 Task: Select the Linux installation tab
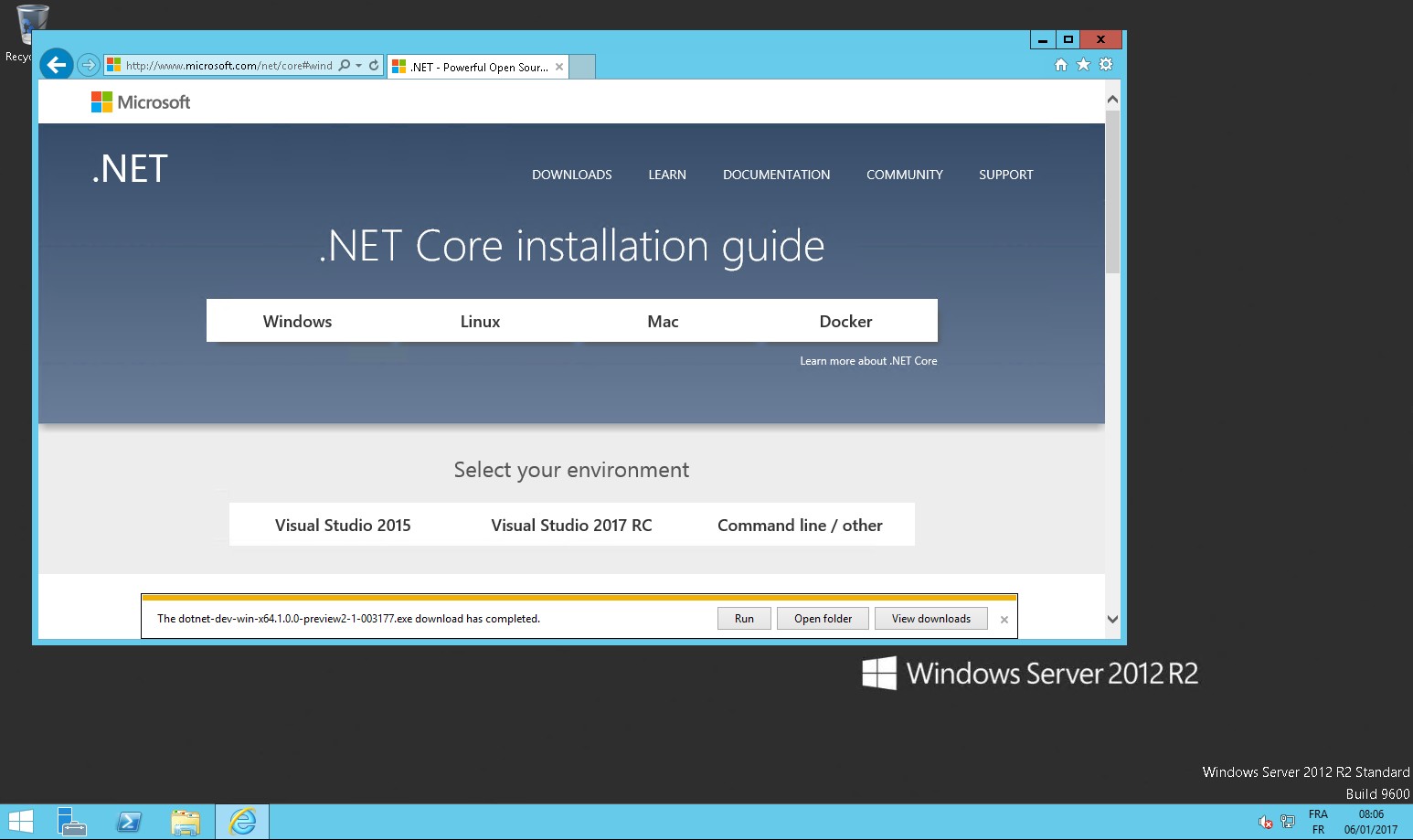(x=480, y=322)
